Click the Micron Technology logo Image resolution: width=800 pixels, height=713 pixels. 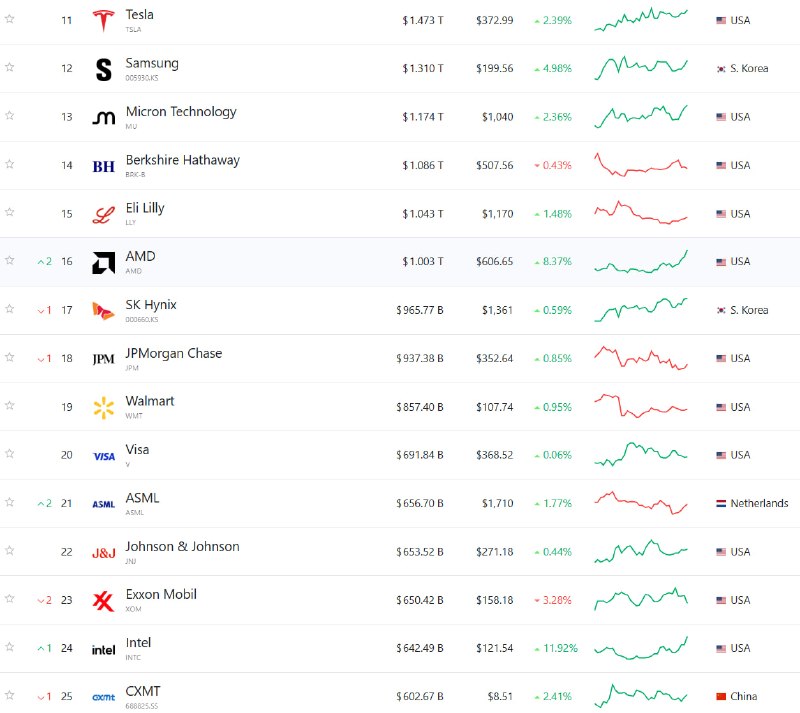click(104, 118)
